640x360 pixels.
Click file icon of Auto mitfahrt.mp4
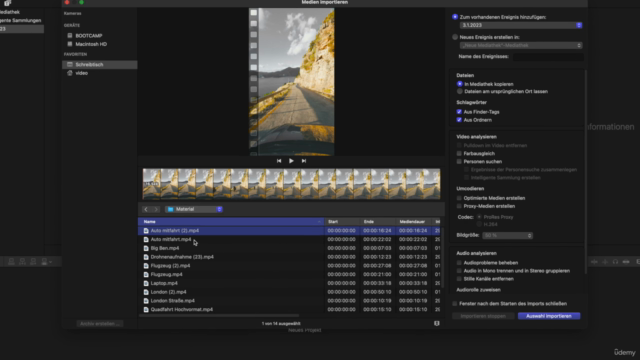(x=146, y=240)
